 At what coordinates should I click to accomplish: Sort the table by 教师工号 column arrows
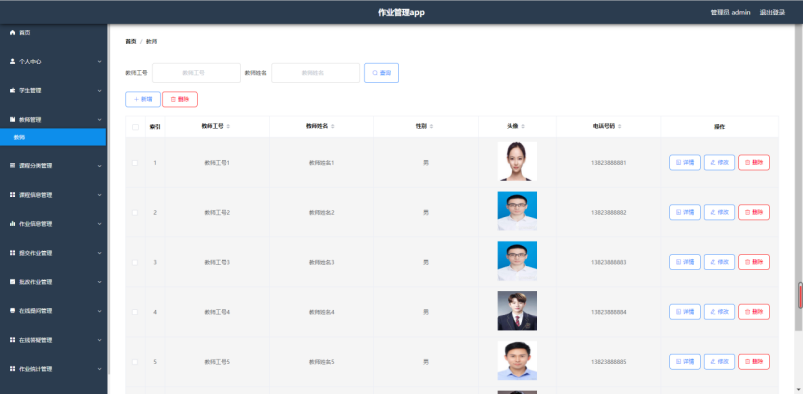(x=228, y=126)
